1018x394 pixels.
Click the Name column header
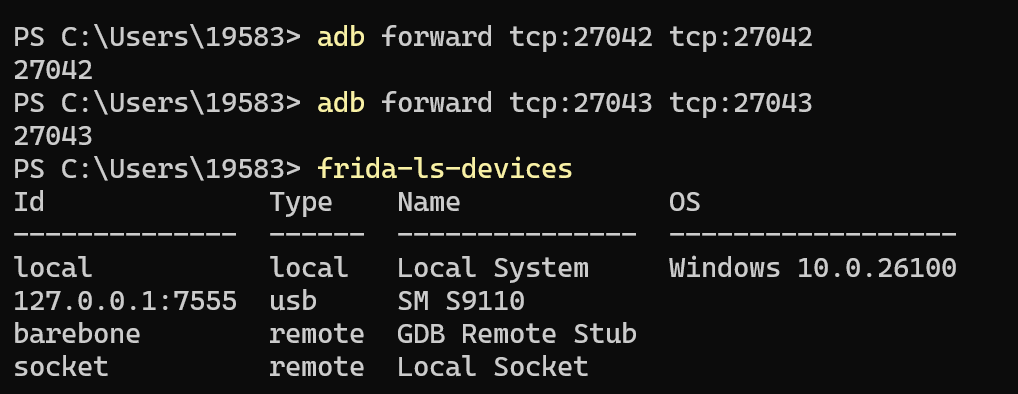[428, 202]
